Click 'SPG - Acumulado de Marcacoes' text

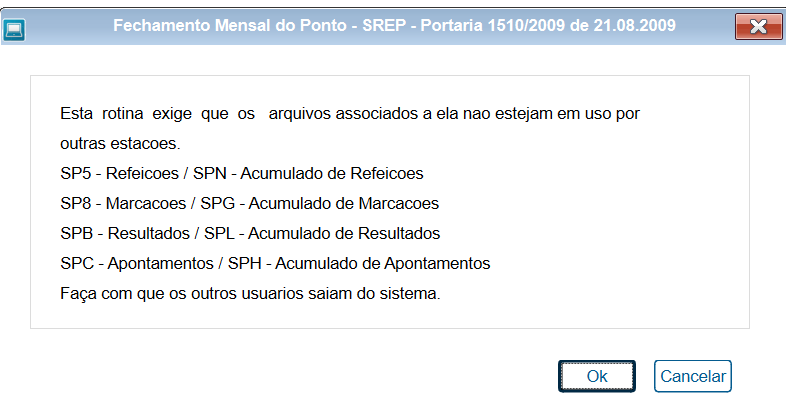[320, 203]
